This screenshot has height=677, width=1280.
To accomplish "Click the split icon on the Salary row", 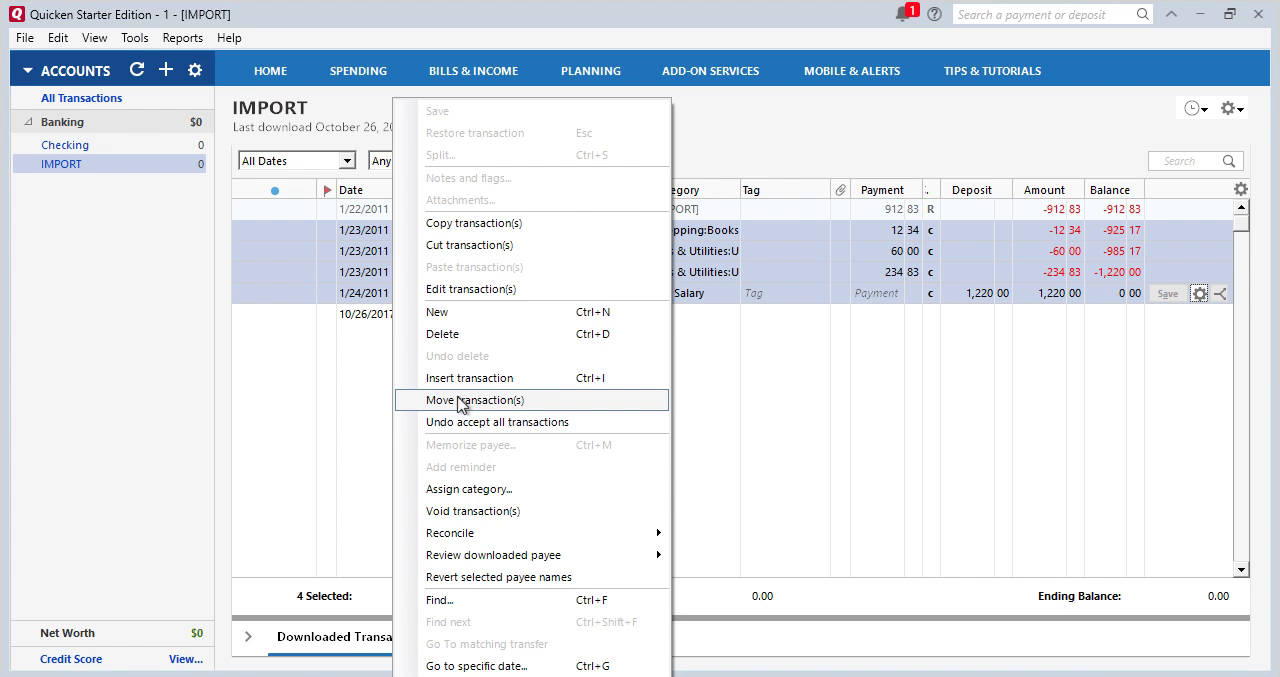I will click(1220, 294).
